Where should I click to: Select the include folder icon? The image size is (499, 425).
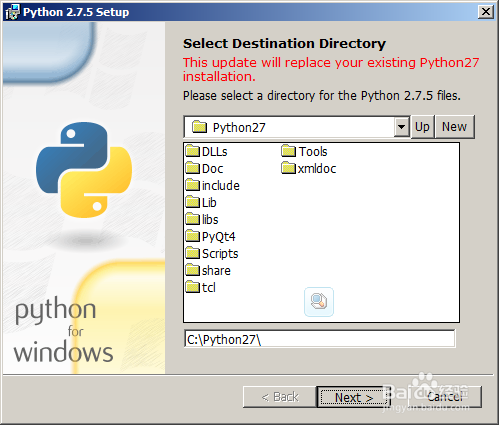[x=192, y=185]
